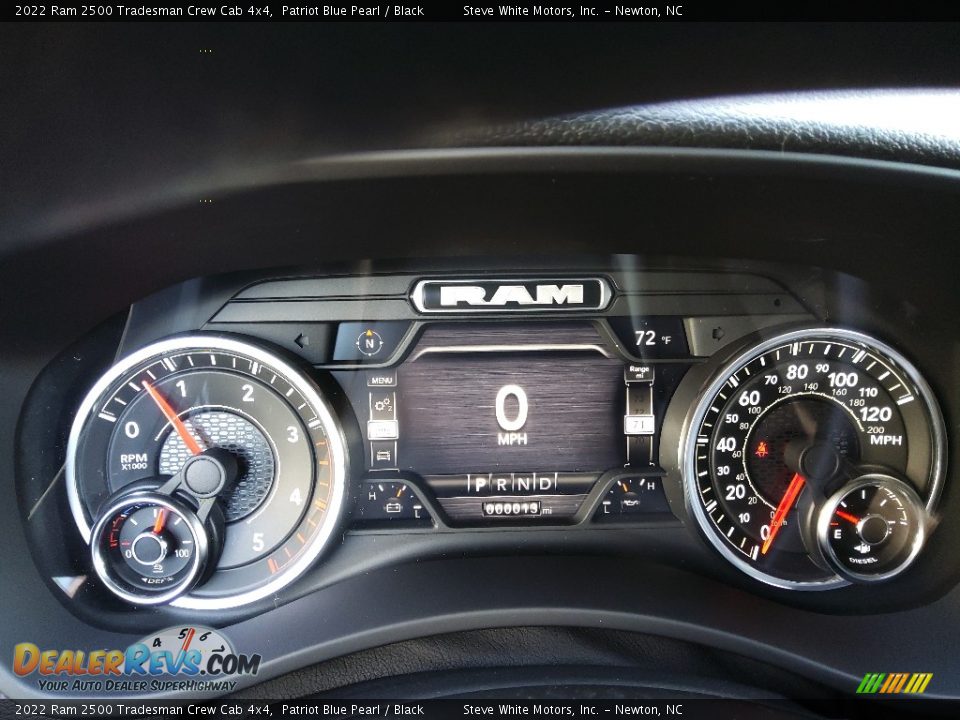Select the R gear indicator
The image size is (960, 720).
click(x=502, y=485)
